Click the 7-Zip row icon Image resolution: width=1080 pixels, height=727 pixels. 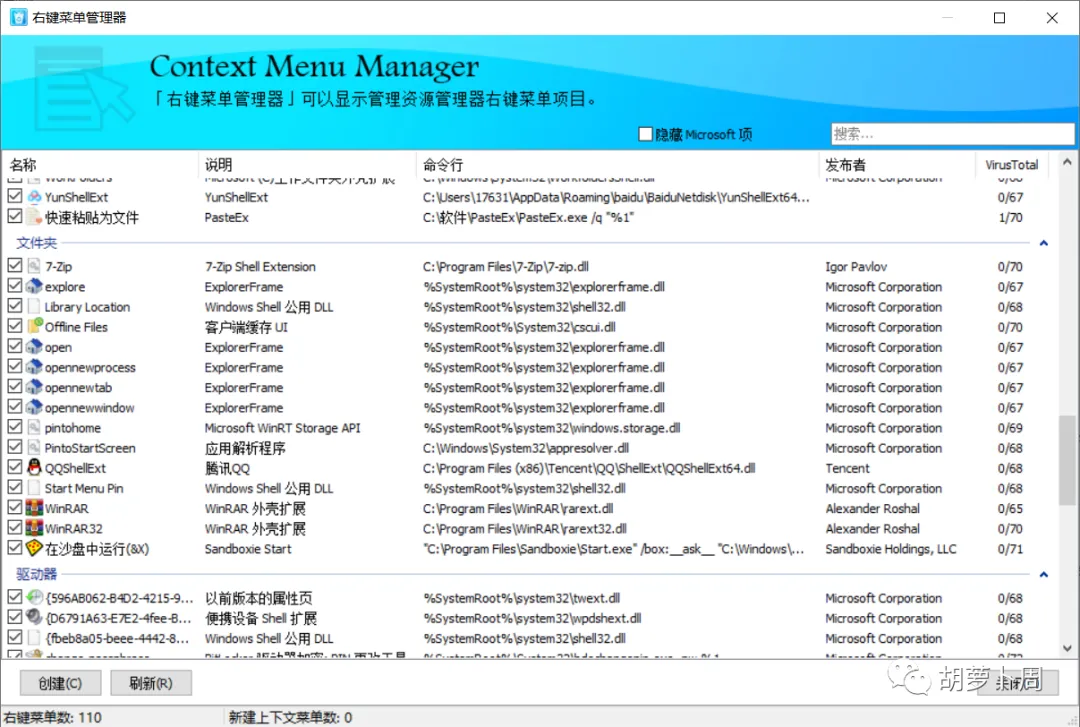point(34,265)
